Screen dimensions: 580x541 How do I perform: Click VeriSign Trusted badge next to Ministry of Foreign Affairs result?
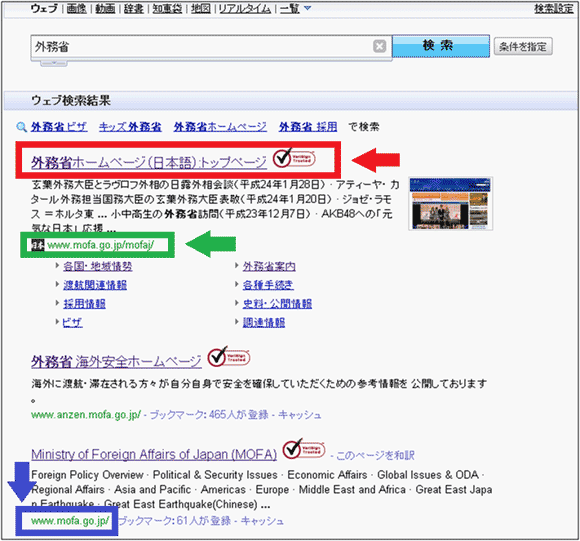304,449
